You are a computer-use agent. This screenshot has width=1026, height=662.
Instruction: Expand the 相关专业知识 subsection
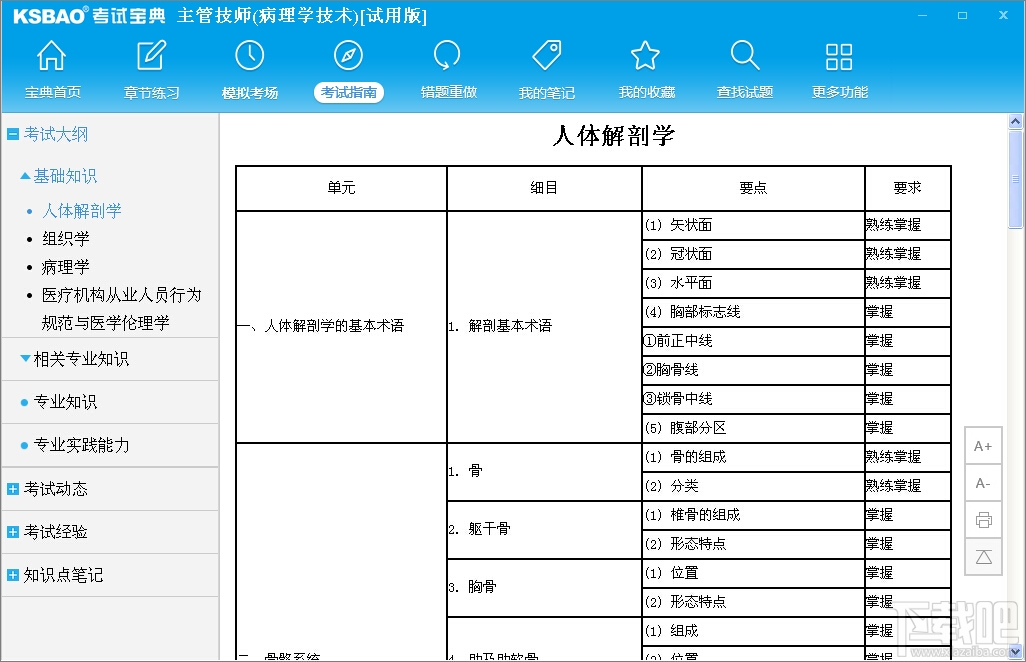tap(25, 358)
